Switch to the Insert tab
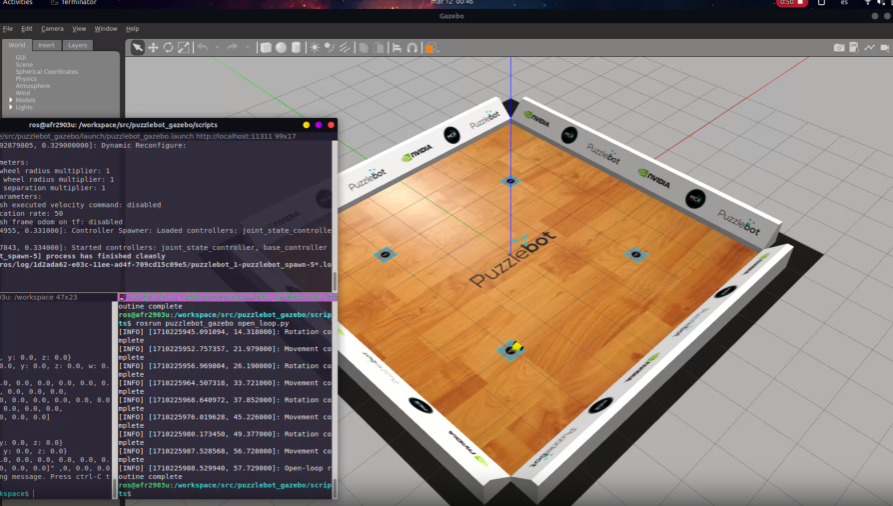The height and width of the screenshot is (506, 893). 47,45
